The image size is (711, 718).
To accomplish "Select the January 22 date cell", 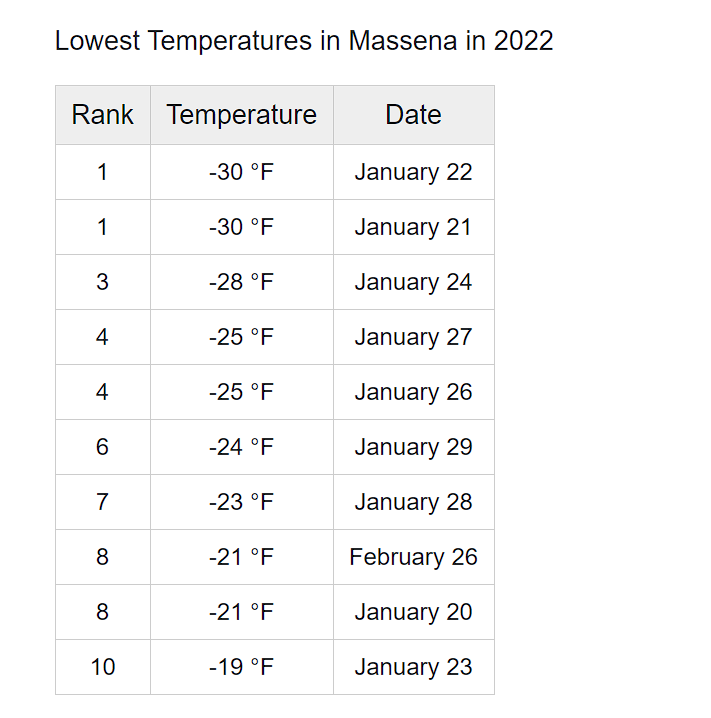I will [414, 172].
